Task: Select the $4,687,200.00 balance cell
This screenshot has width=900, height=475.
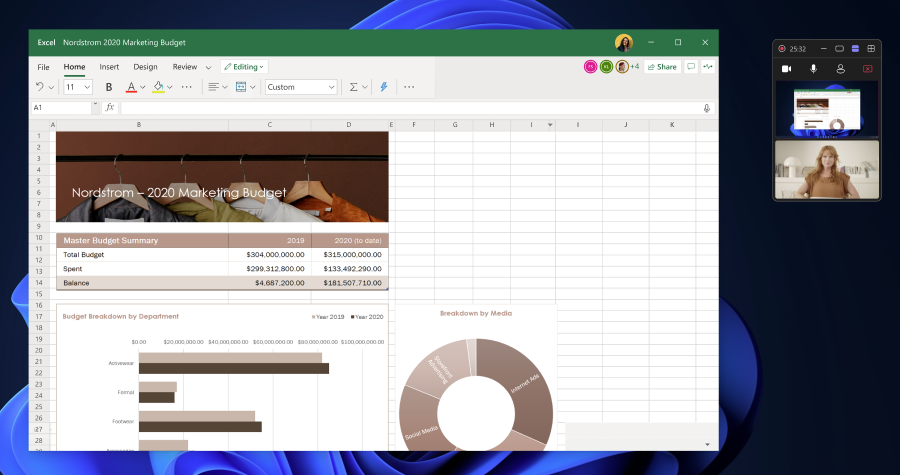Action: click(x=270, y=283)
